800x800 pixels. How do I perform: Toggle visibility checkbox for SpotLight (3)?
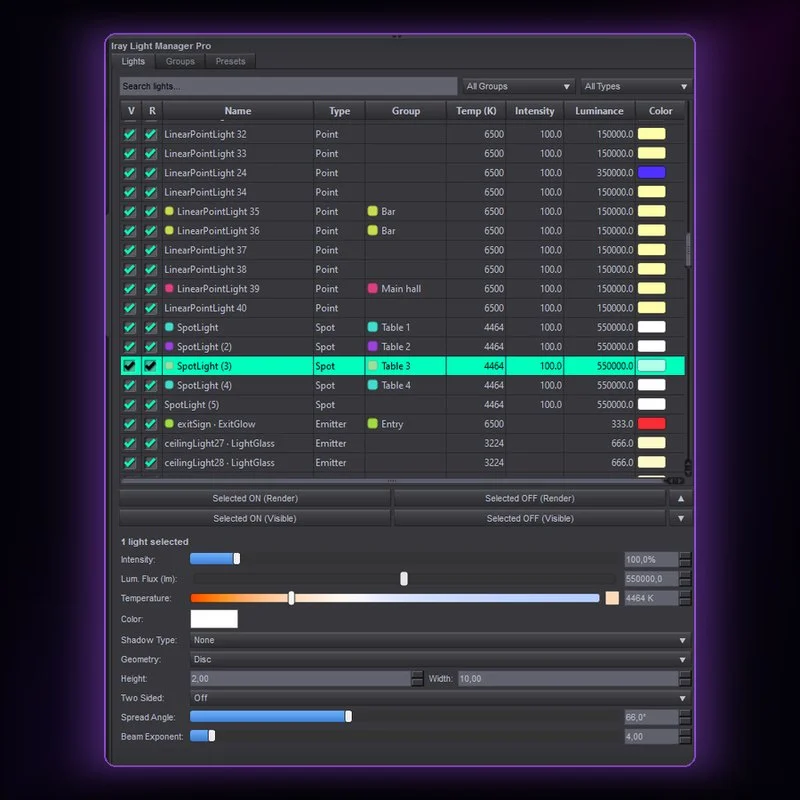[x=130, y=366]
